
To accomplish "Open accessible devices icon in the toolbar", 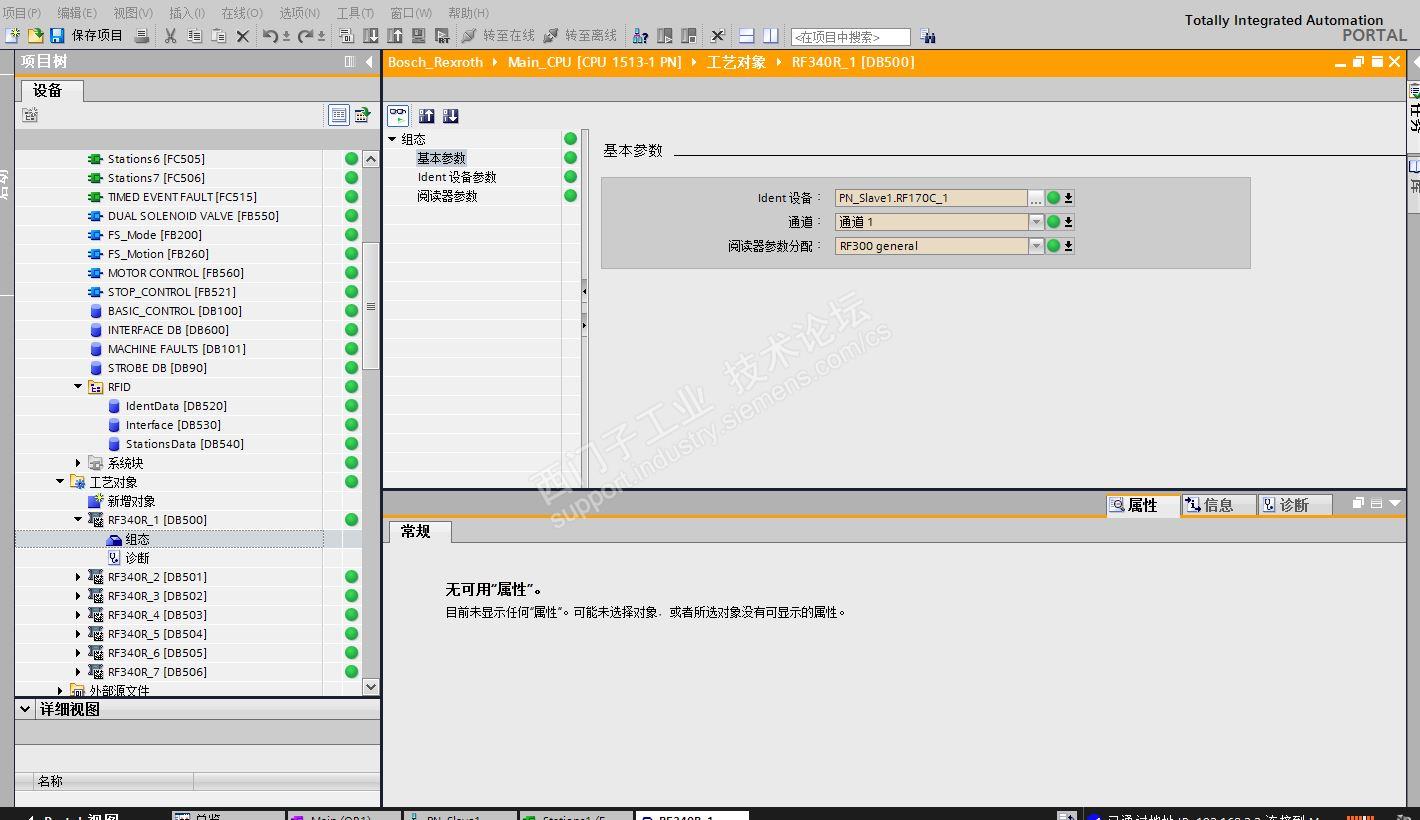I will point(641,36).
